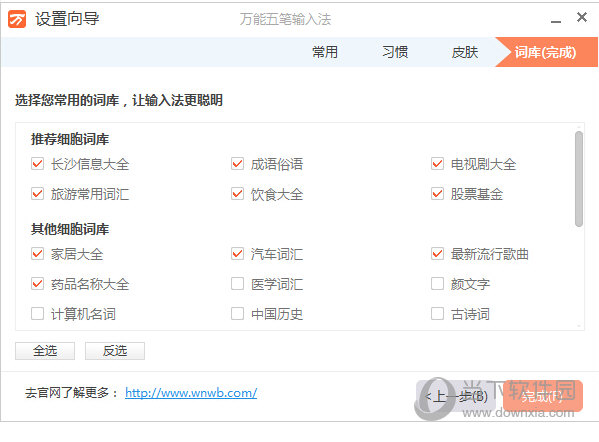Go back with 上一步(B) button
Viewport: 599px width, 442px height.
tap(456, 396)
